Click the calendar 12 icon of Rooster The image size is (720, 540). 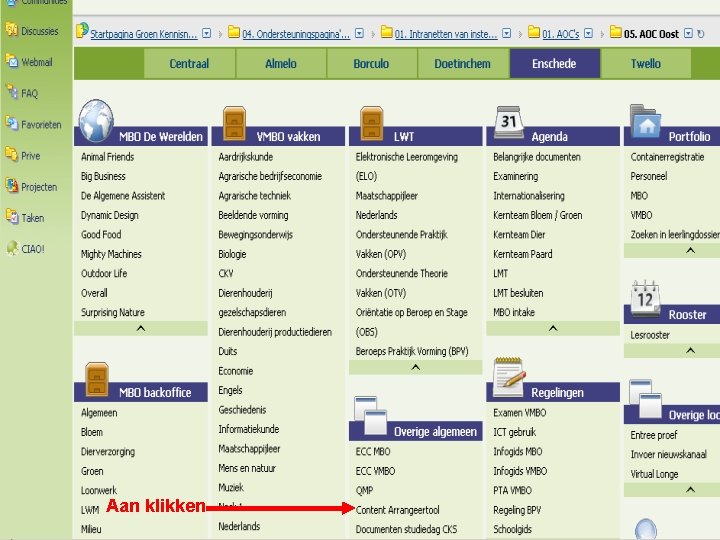(x=645, y=298)
